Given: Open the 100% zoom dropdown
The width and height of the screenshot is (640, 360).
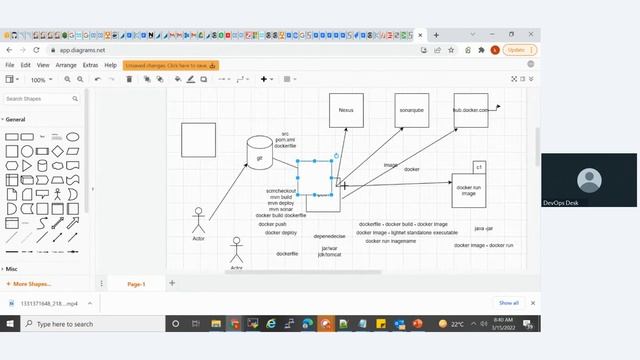Looking at the screenshot, I should click(41, 80).
